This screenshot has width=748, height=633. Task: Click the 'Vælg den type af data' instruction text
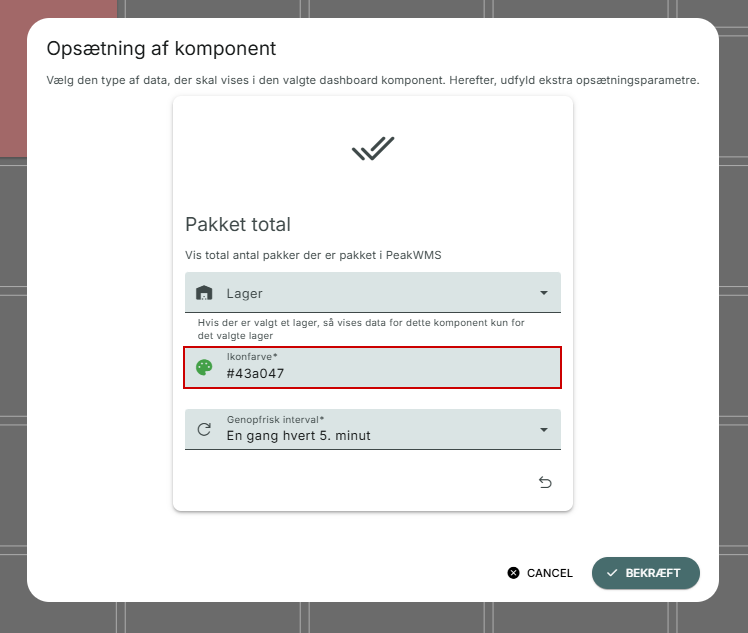coord(372,80)
